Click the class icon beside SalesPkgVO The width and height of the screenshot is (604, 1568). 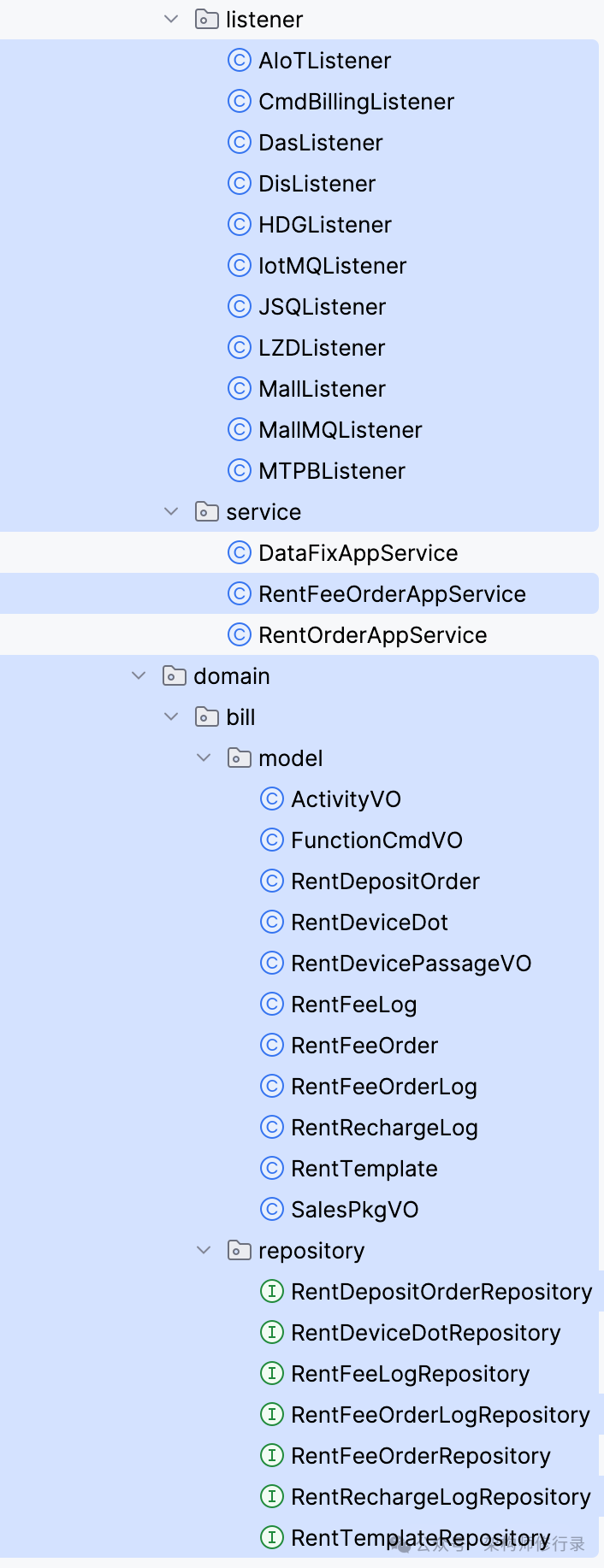tap(272, 1209)
